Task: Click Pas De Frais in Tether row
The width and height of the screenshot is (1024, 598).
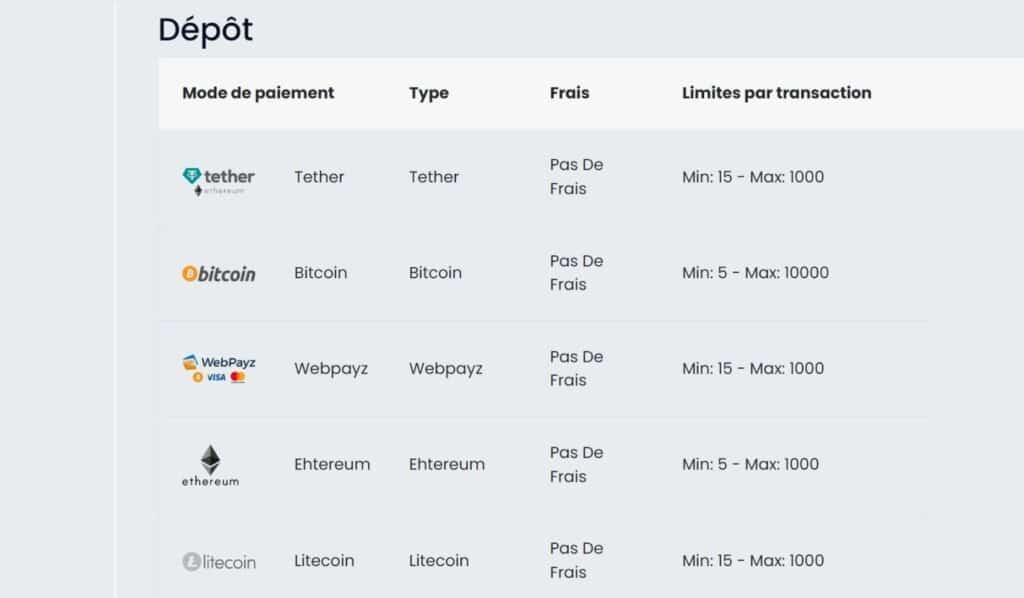Action: coord(576,176)
